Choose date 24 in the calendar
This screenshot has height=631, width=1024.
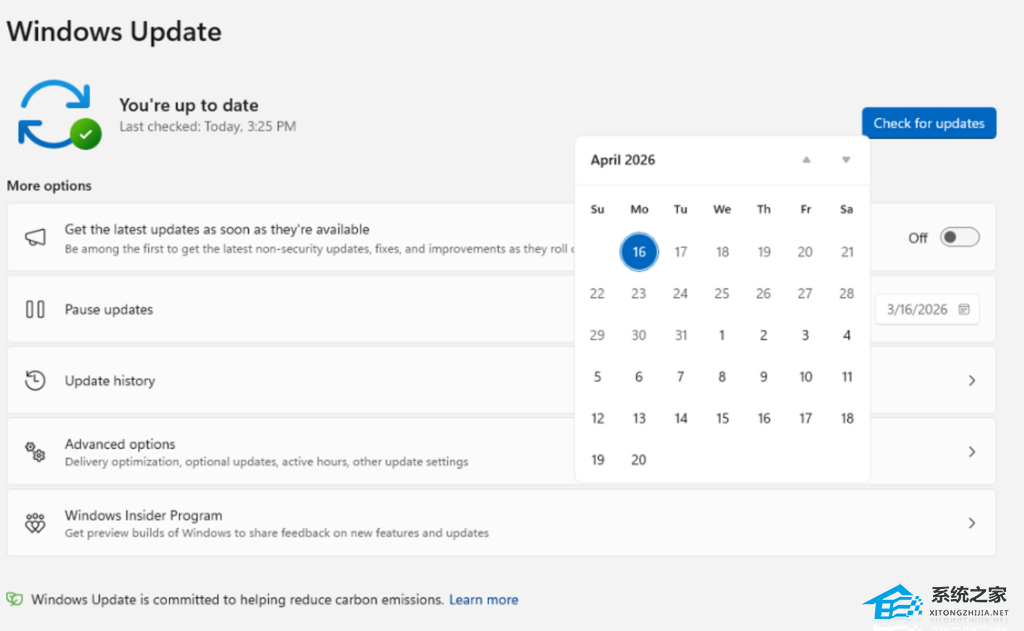680,293
